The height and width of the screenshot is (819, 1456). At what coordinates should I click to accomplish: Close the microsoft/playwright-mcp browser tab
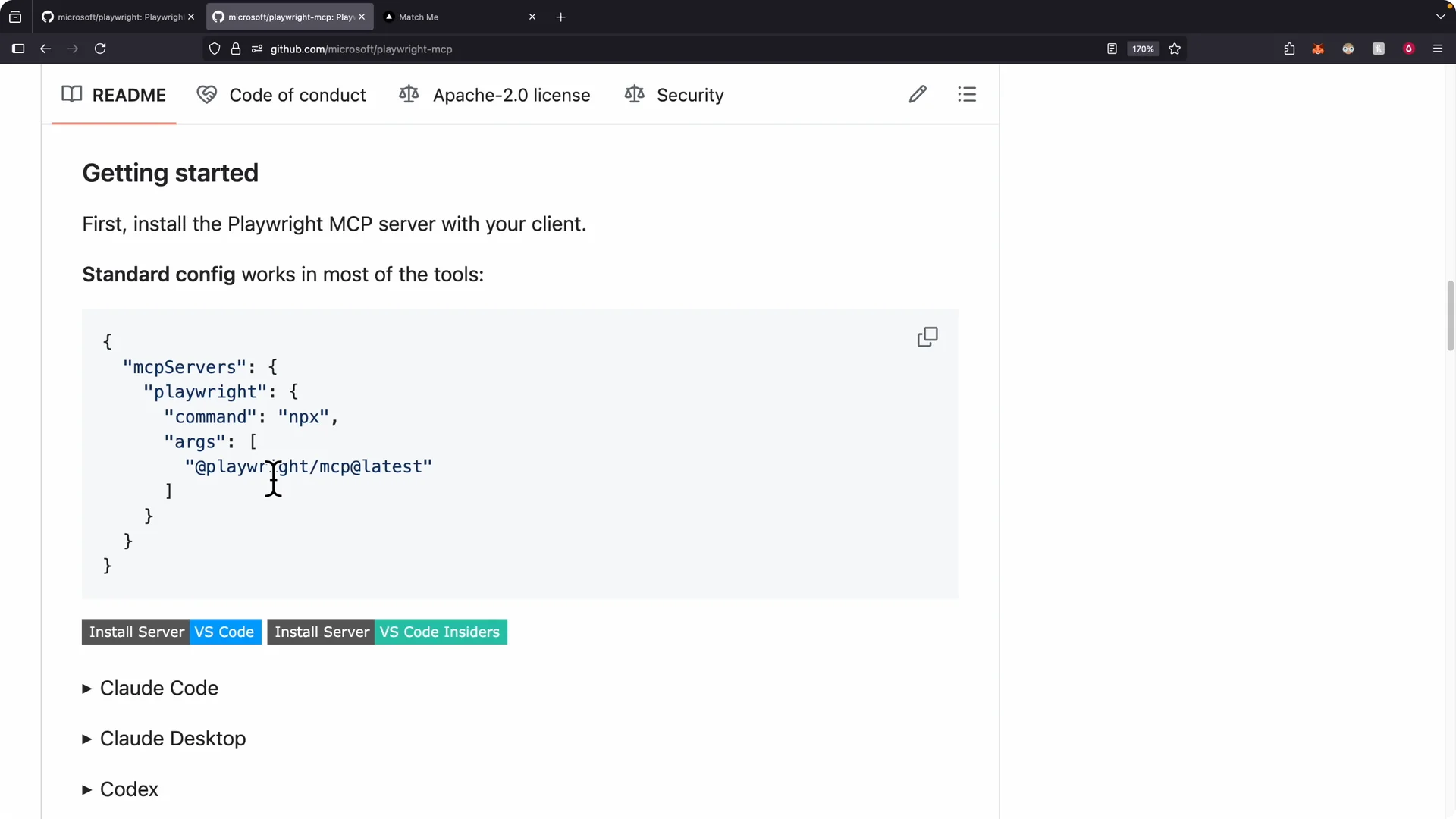(x=362, y=17)
